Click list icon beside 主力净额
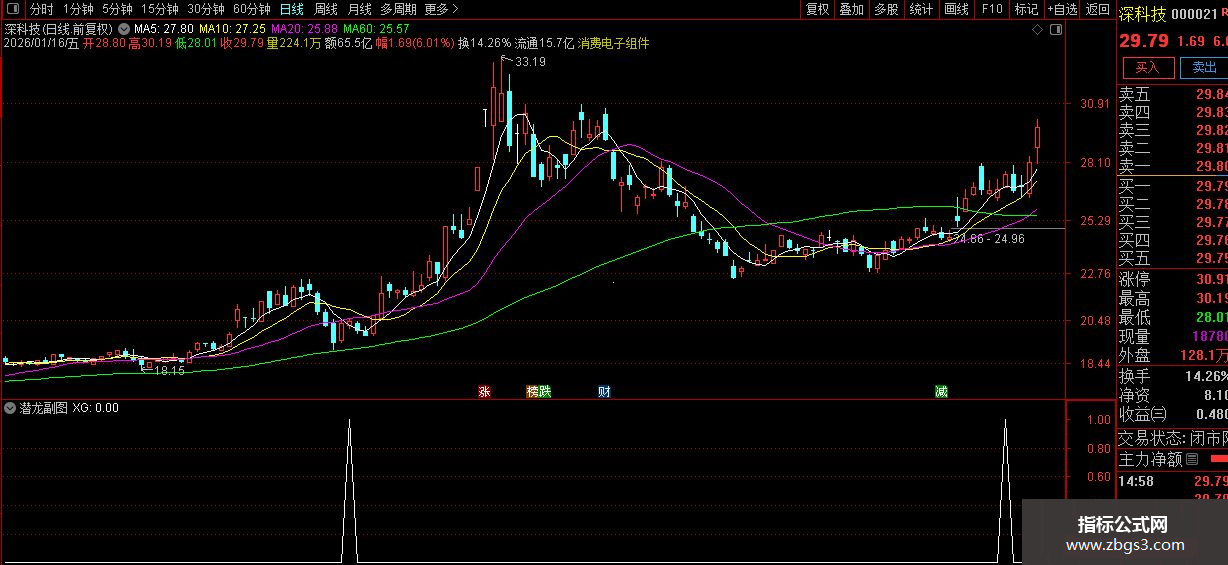Viewport: 1228px width, 565px height. 1191,460
